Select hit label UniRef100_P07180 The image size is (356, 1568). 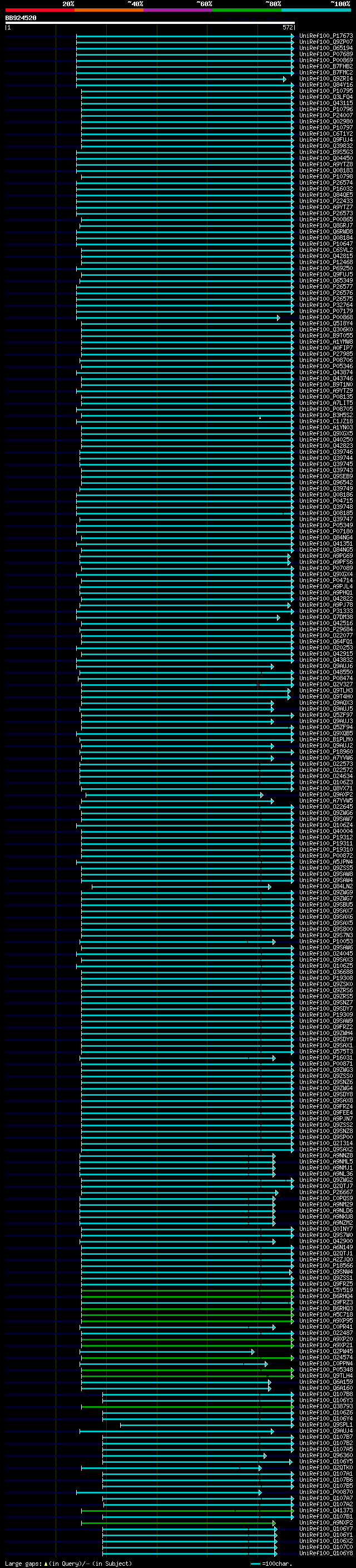coord(326,531)
